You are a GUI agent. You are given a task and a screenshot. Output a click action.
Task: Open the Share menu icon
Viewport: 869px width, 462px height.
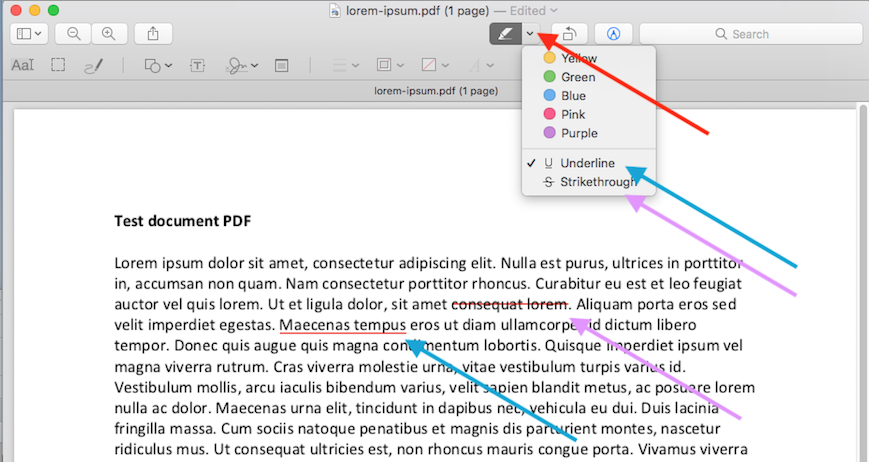click(153, 34)
